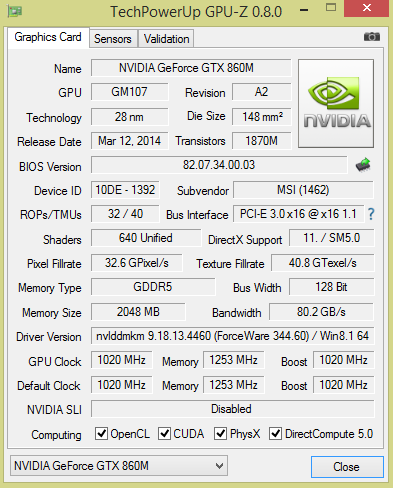Click Default Clock row's Boost 1020 MHz field

(344, 385)
